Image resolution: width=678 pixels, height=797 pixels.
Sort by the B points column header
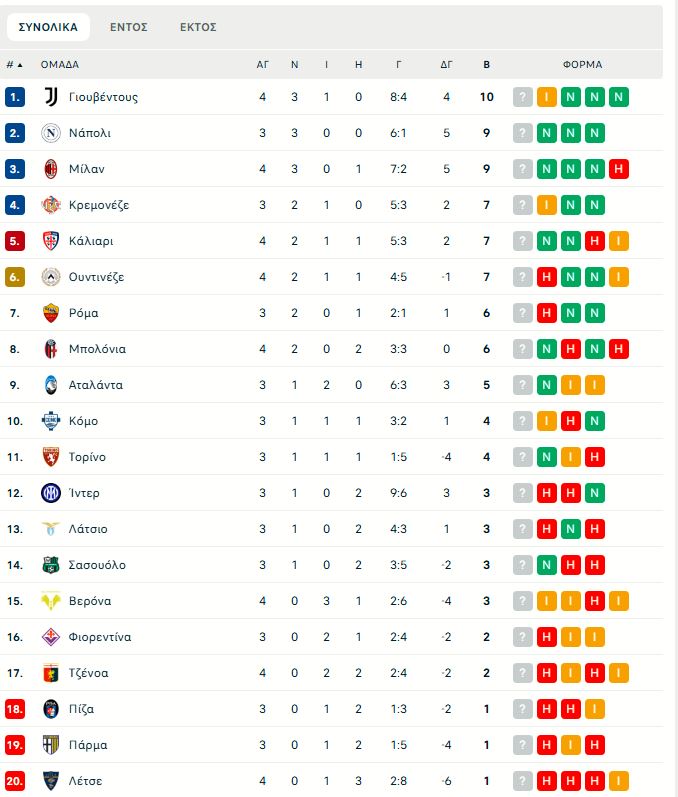487,64
